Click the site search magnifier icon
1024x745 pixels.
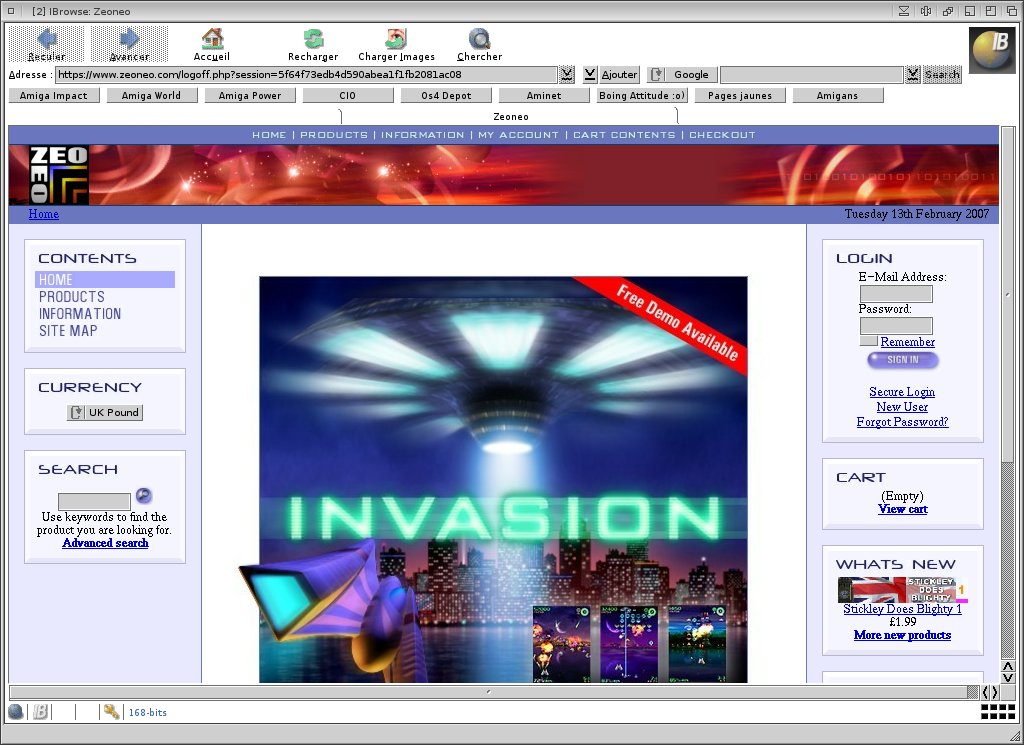click(x=144, y=496)
